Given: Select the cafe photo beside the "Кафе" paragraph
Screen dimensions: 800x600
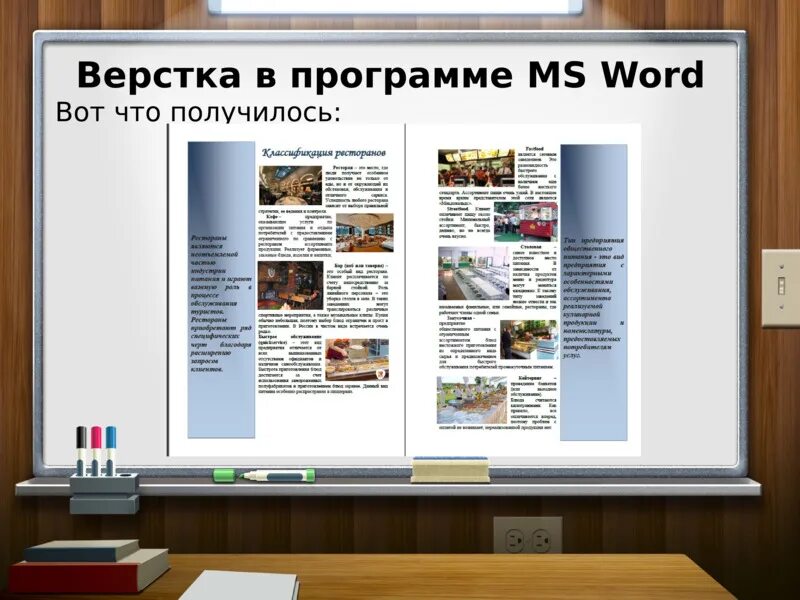Looking at the screenshot, I should tap(365, 233).
